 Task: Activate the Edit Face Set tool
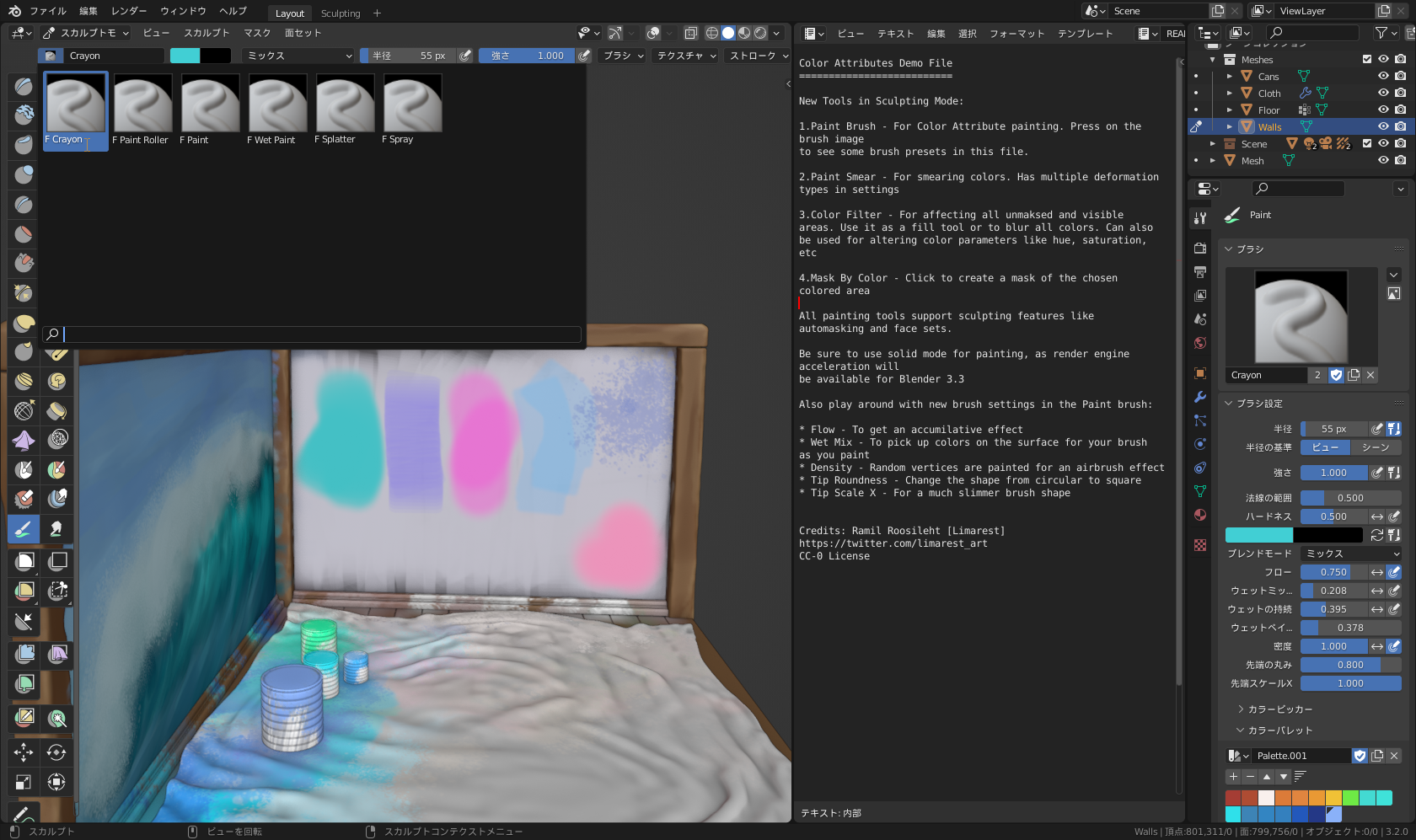tap(24, 717)
